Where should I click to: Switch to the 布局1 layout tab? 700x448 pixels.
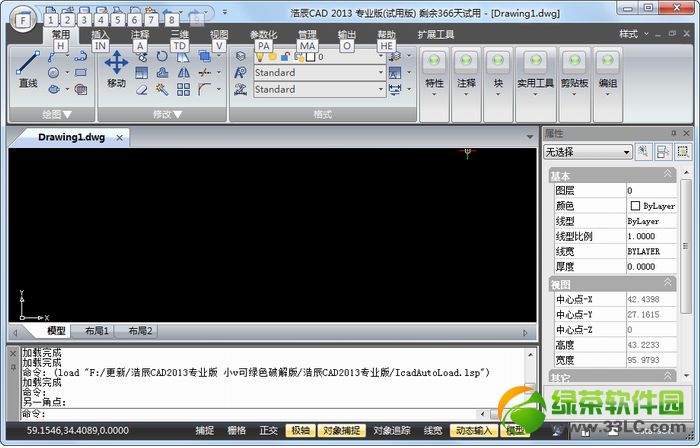tap(96, 331)
